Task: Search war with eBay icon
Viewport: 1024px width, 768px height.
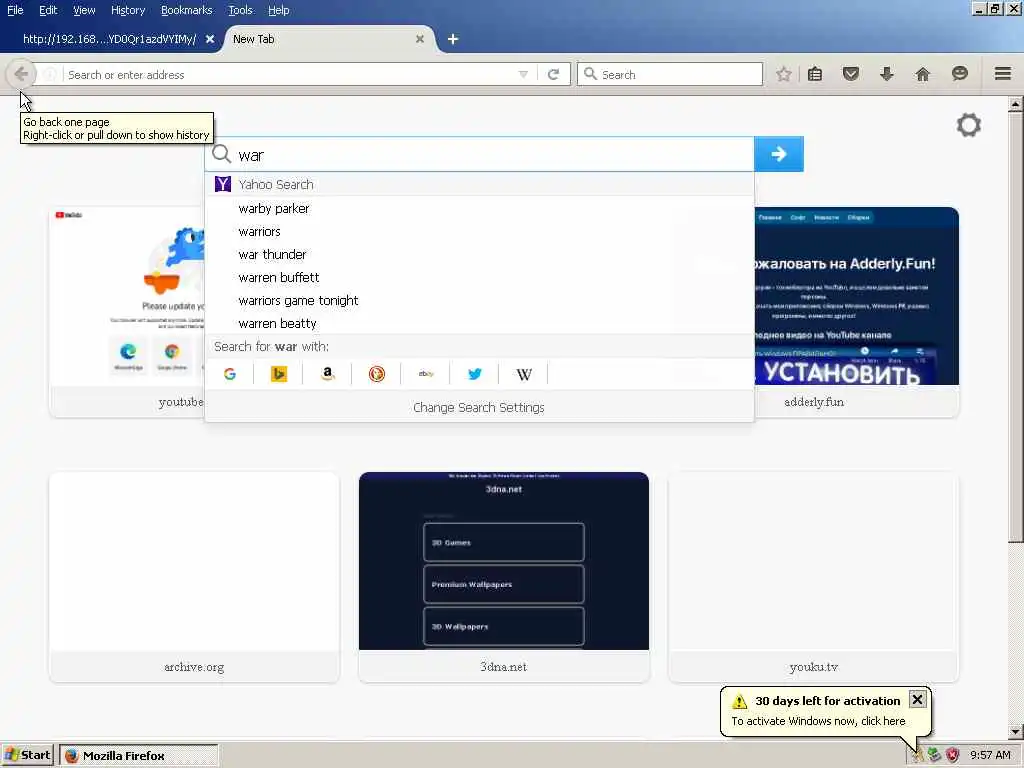Action: point(426,374)
